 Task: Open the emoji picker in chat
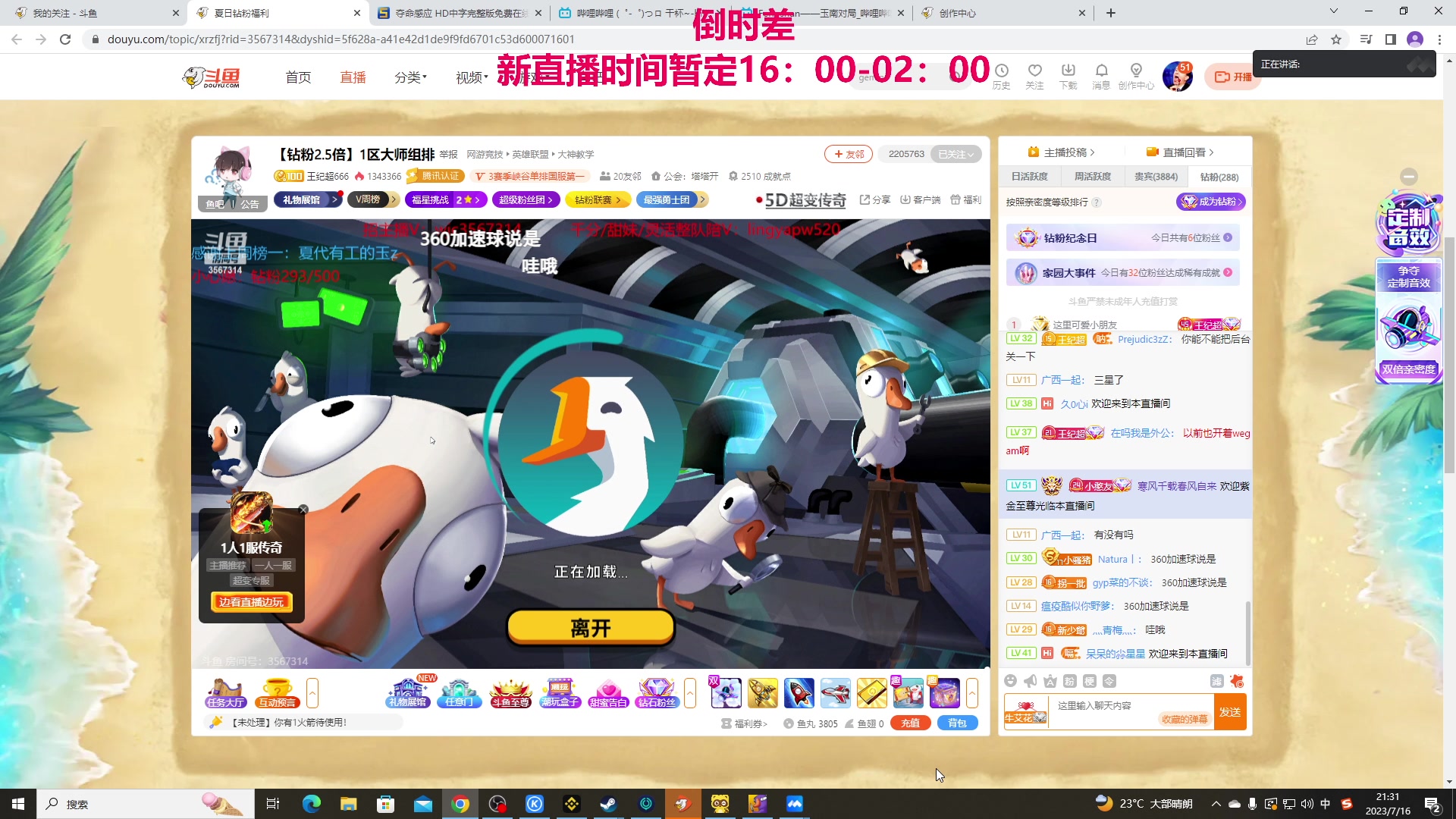pyautogui.click(x=1010, y=681)
